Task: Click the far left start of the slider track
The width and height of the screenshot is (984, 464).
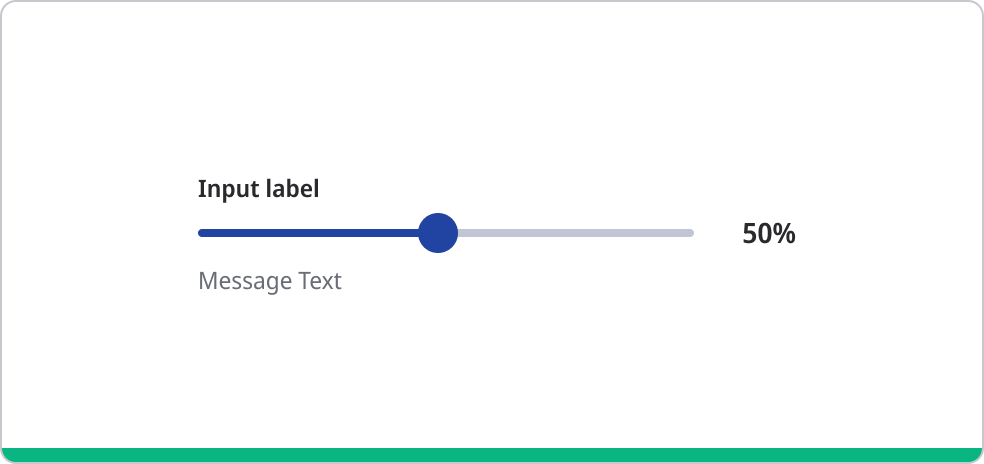Action: pos(202,233)
